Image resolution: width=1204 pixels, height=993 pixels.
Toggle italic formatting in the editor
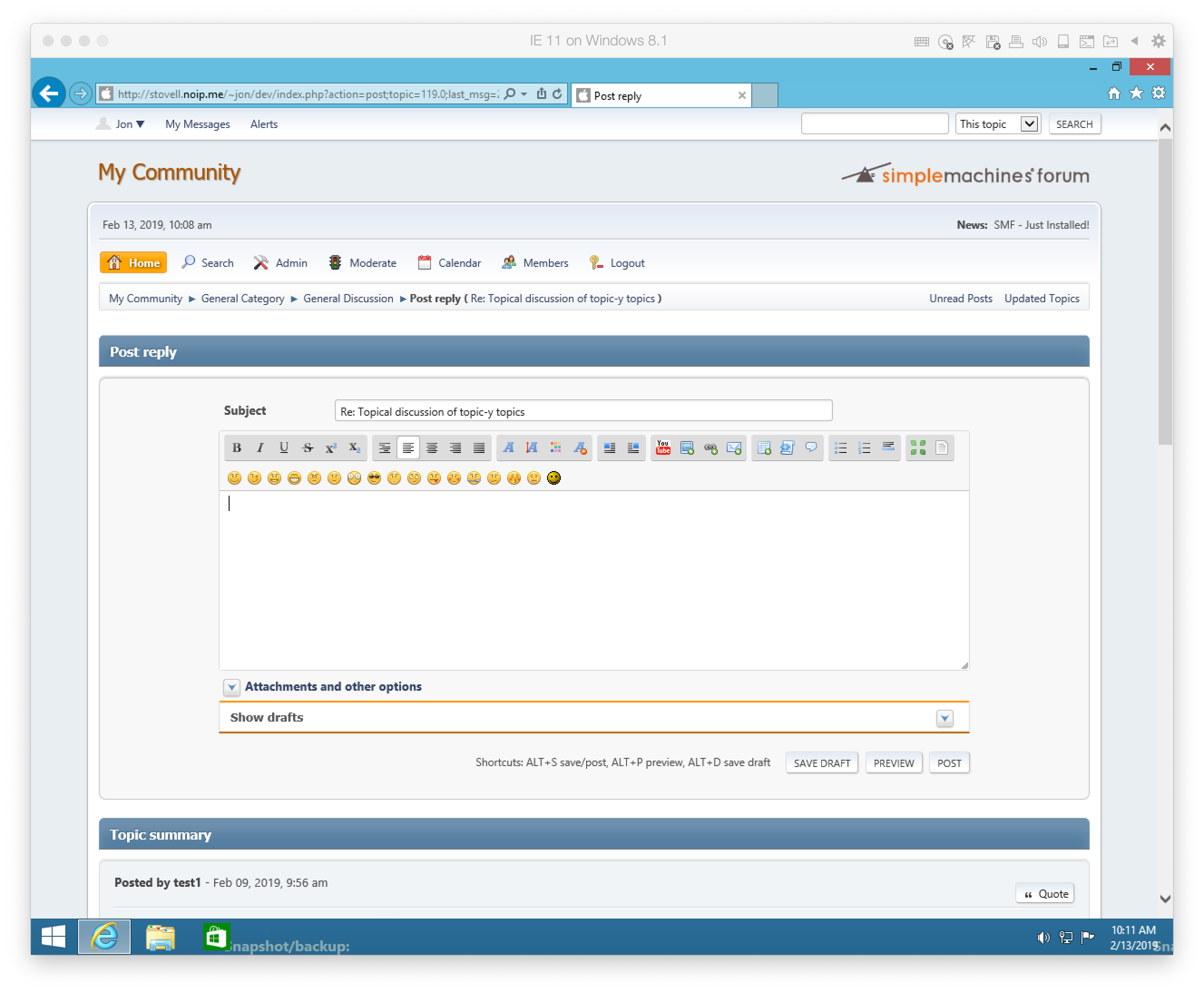pos(260,447)
